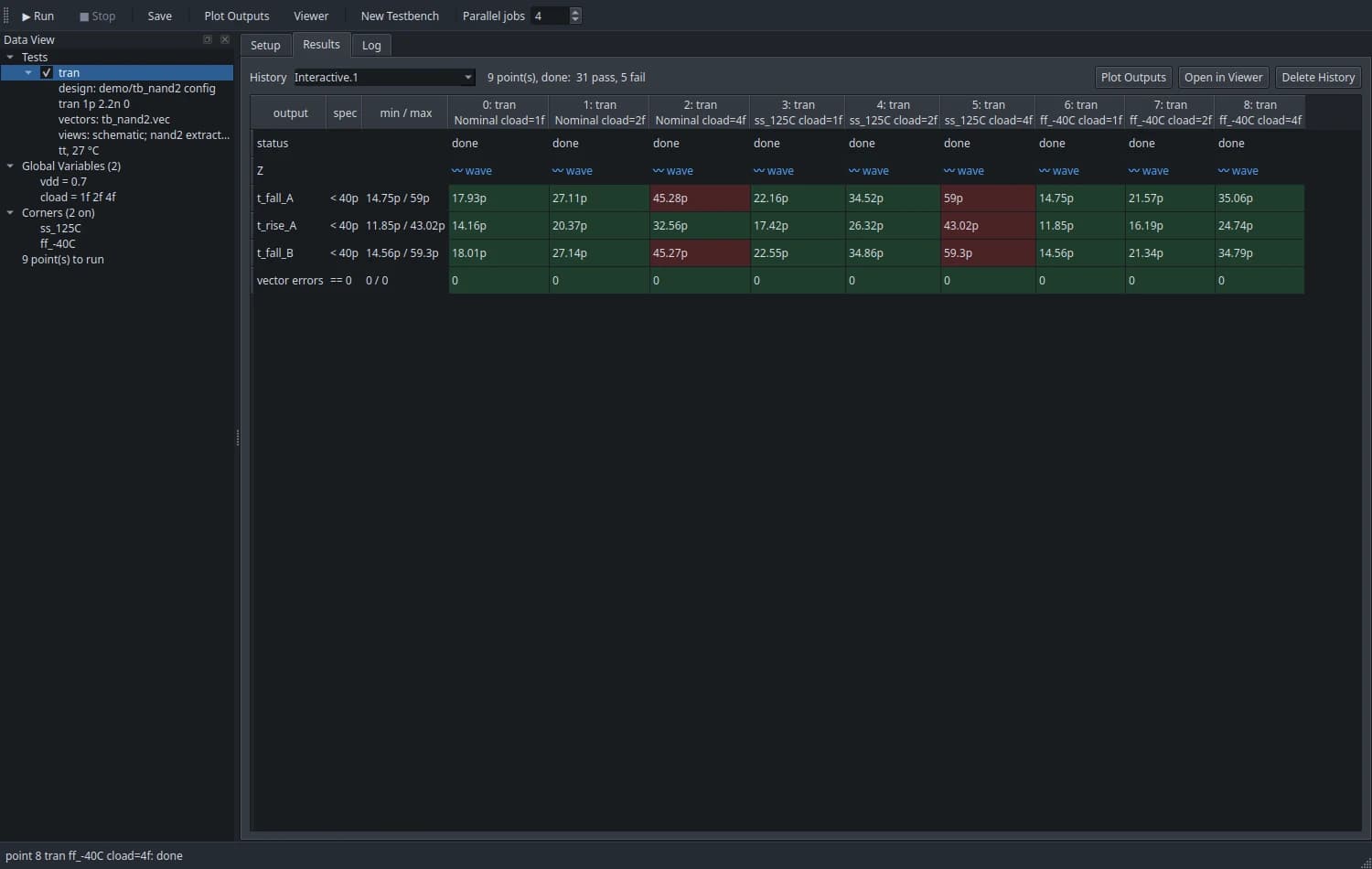Open Z wave link for ff_-40C cload=4f

(1238, 171)
